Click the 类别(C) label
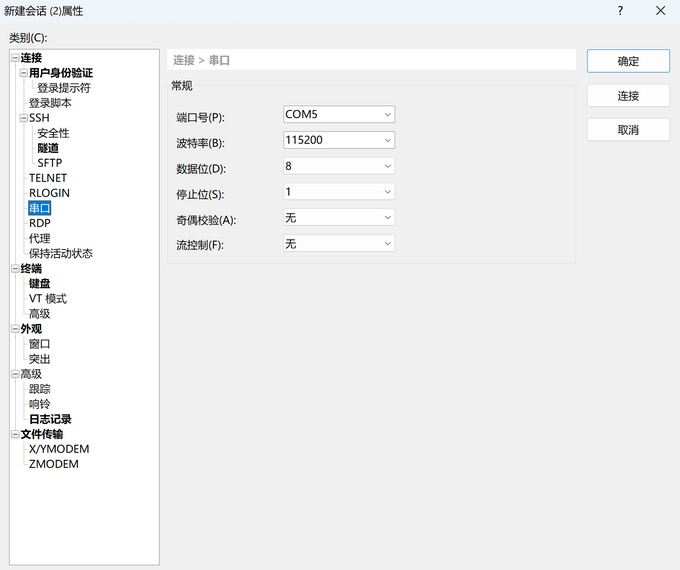 pyautogui.click(x=28, y=38)
